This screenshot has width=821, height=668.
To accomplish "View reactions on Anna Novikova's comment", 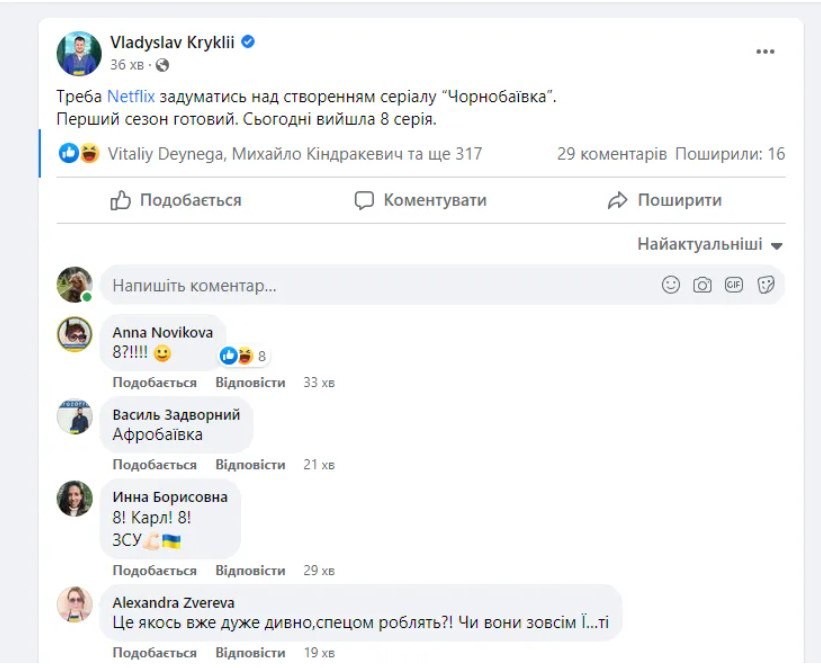I will click(x=243, y=356).
